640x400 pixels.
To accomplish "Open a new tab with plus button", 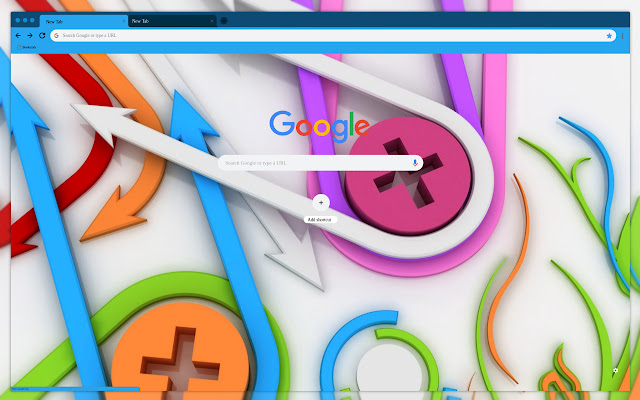I will pos(224,20).
